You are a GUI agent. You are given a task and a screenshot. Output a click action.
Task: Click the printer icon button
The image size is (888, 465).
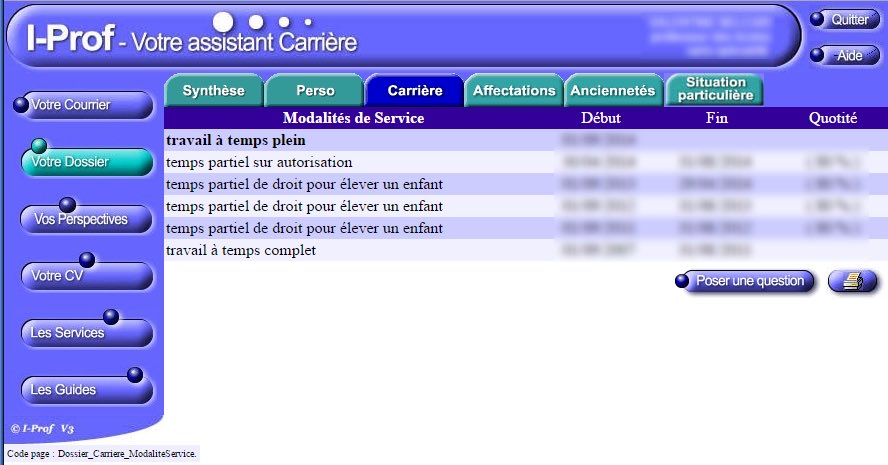pos(852,281)
